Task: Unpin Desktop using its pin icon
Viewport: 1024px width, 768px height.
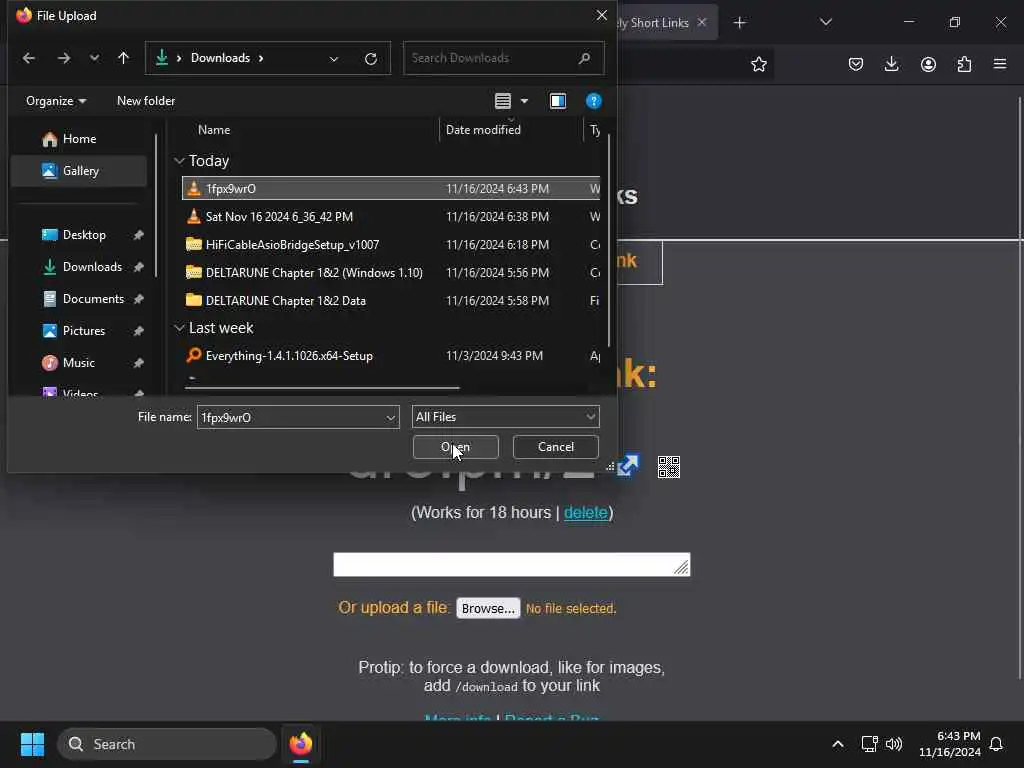Action: tap(138, 235)
